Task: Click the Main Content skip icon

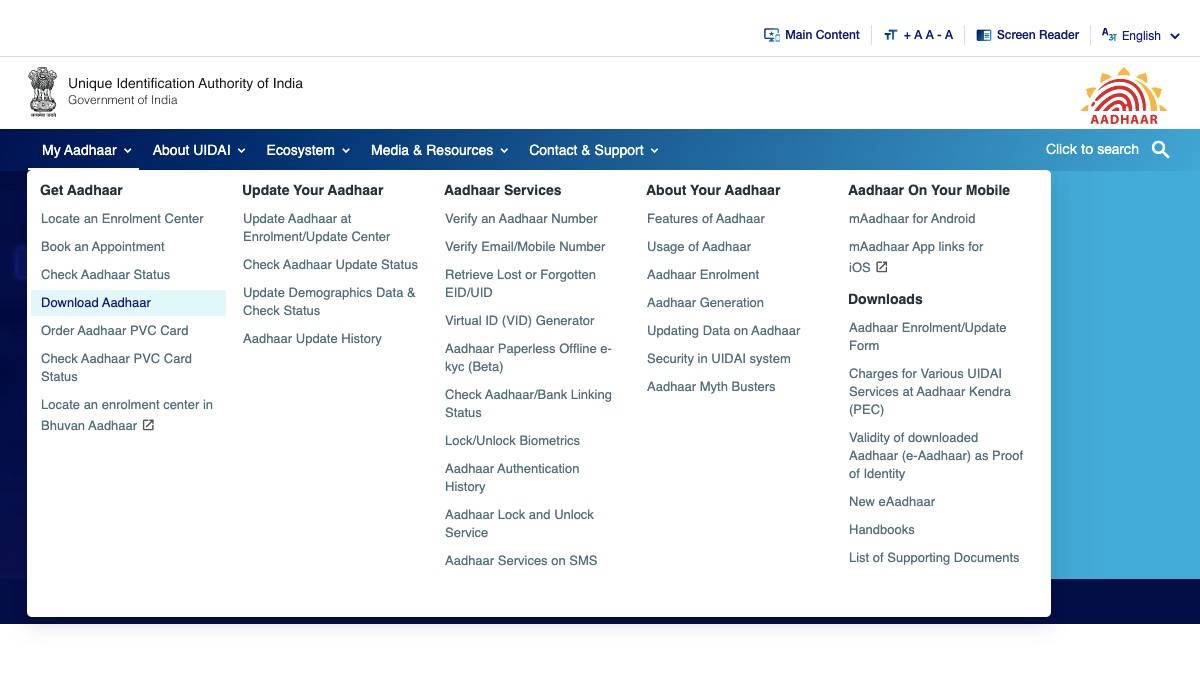Action: (x=771, y=35)
